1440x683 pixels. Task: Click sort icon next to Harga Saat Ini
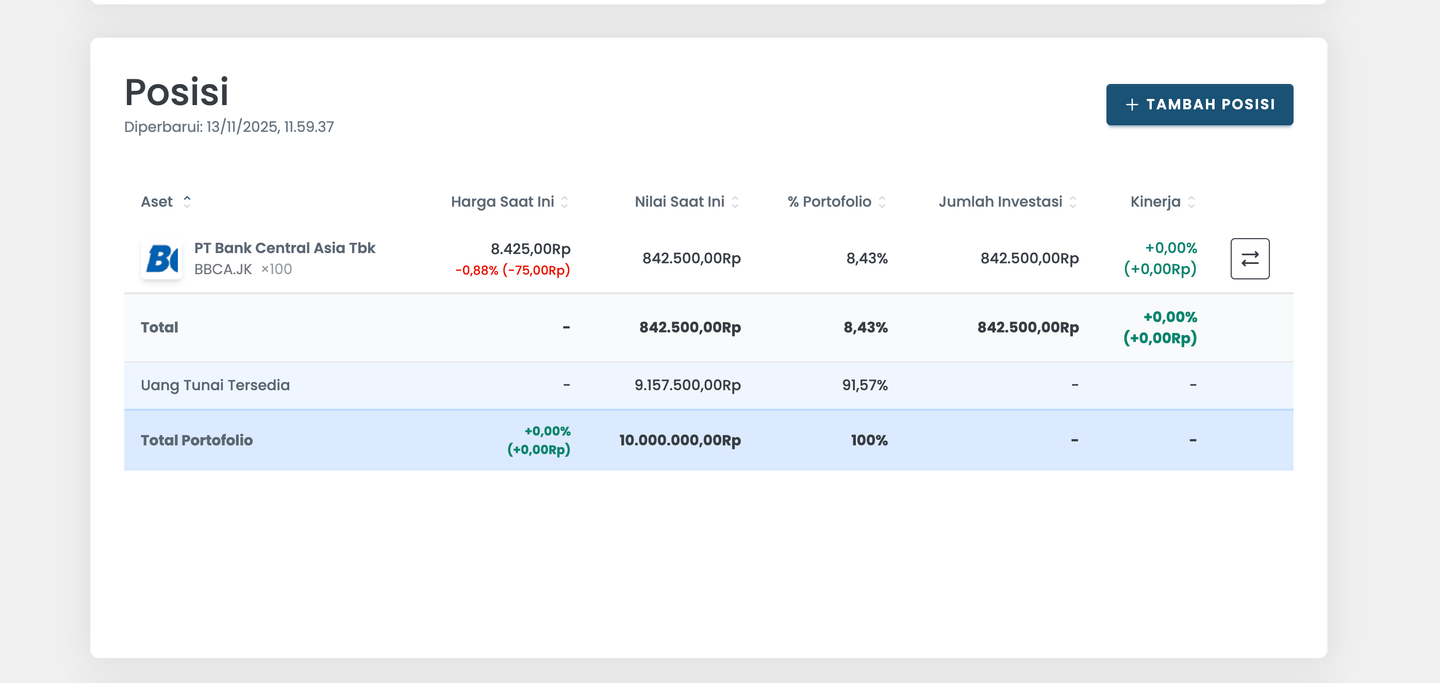point(565,202)
